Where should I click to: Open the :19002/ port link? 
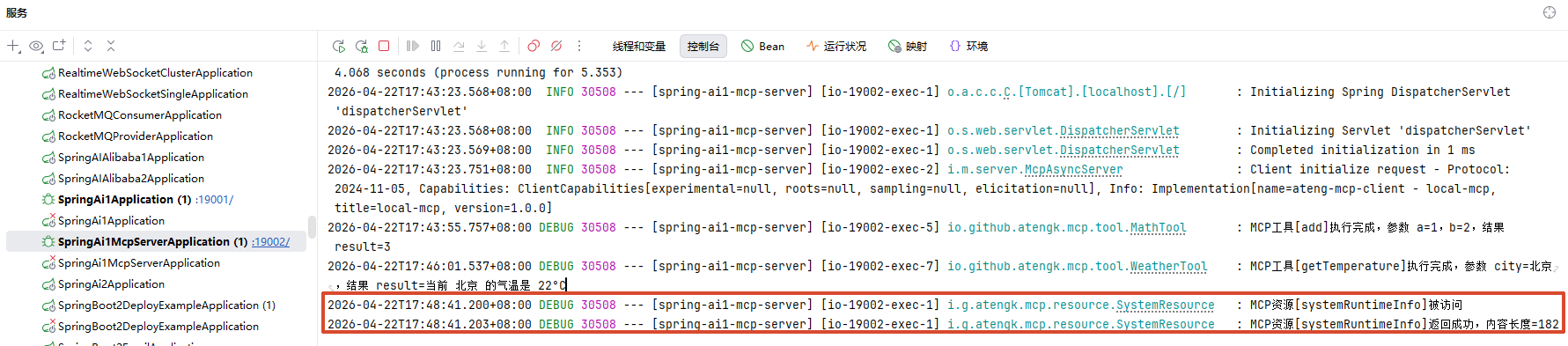(x=270, y=242)
